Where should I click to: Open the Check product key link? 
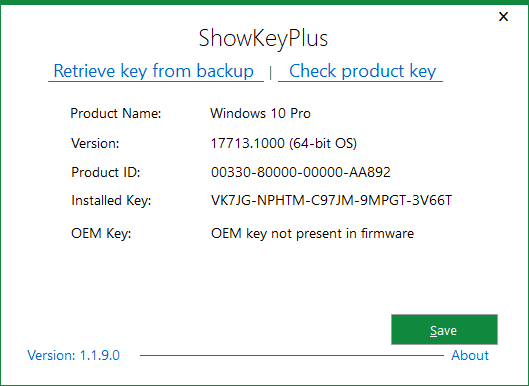[x=363, y=71]
